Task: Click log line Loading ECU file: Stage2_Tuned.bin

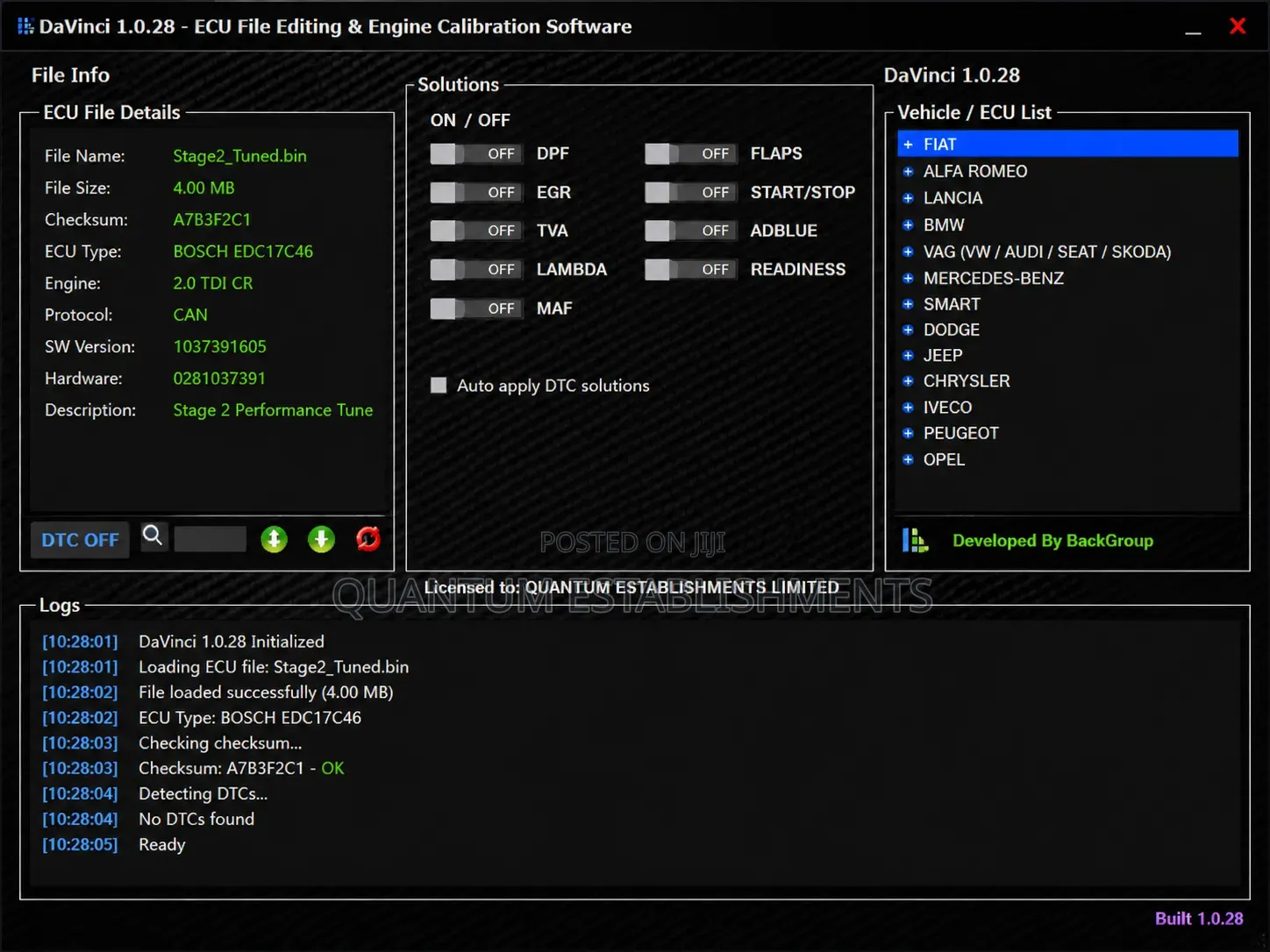Action: pos(274,667)
